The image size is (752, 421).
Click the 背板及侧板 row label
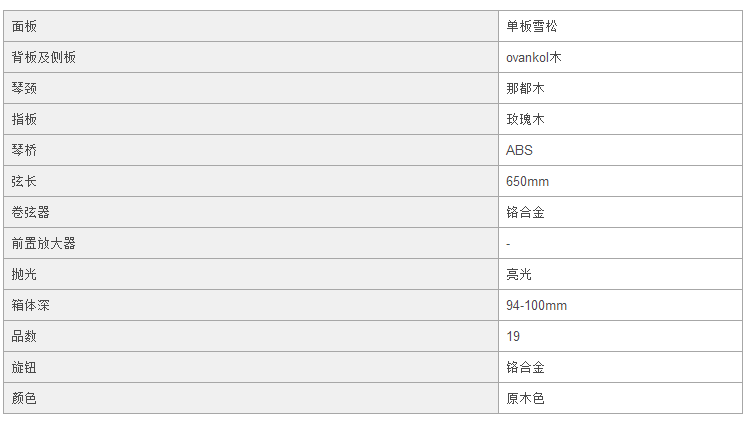pos(44,58)
